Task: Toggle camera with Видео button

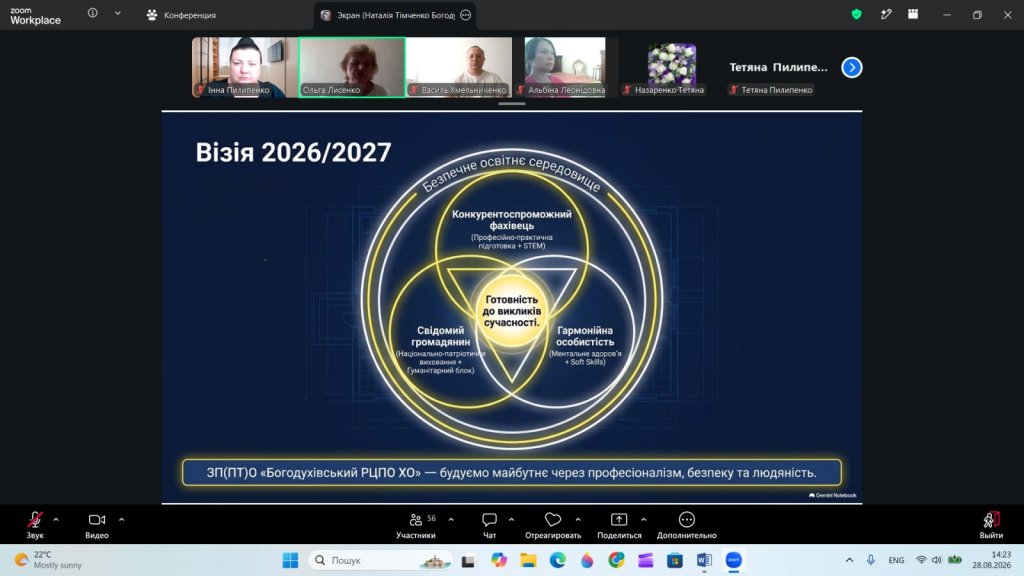Action: pos(97,525)
